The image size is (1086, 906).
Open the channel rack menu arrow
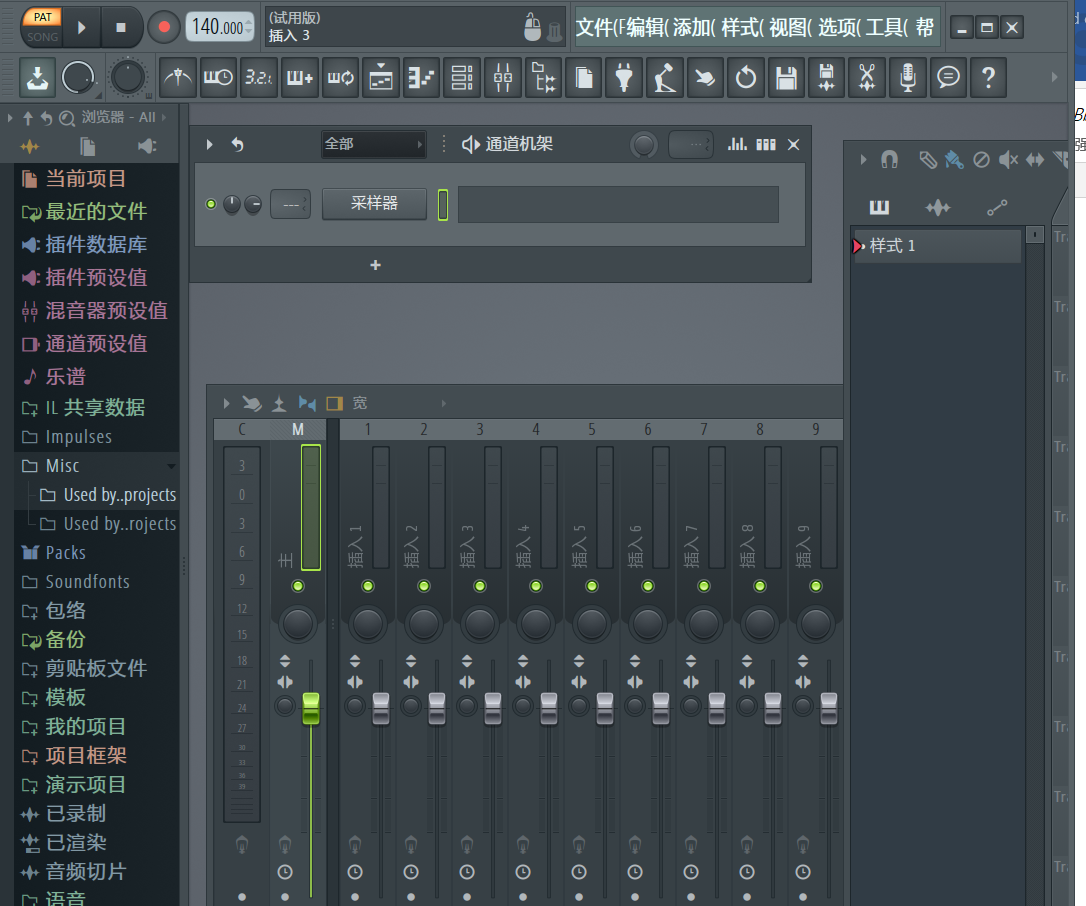click(209, 144)
